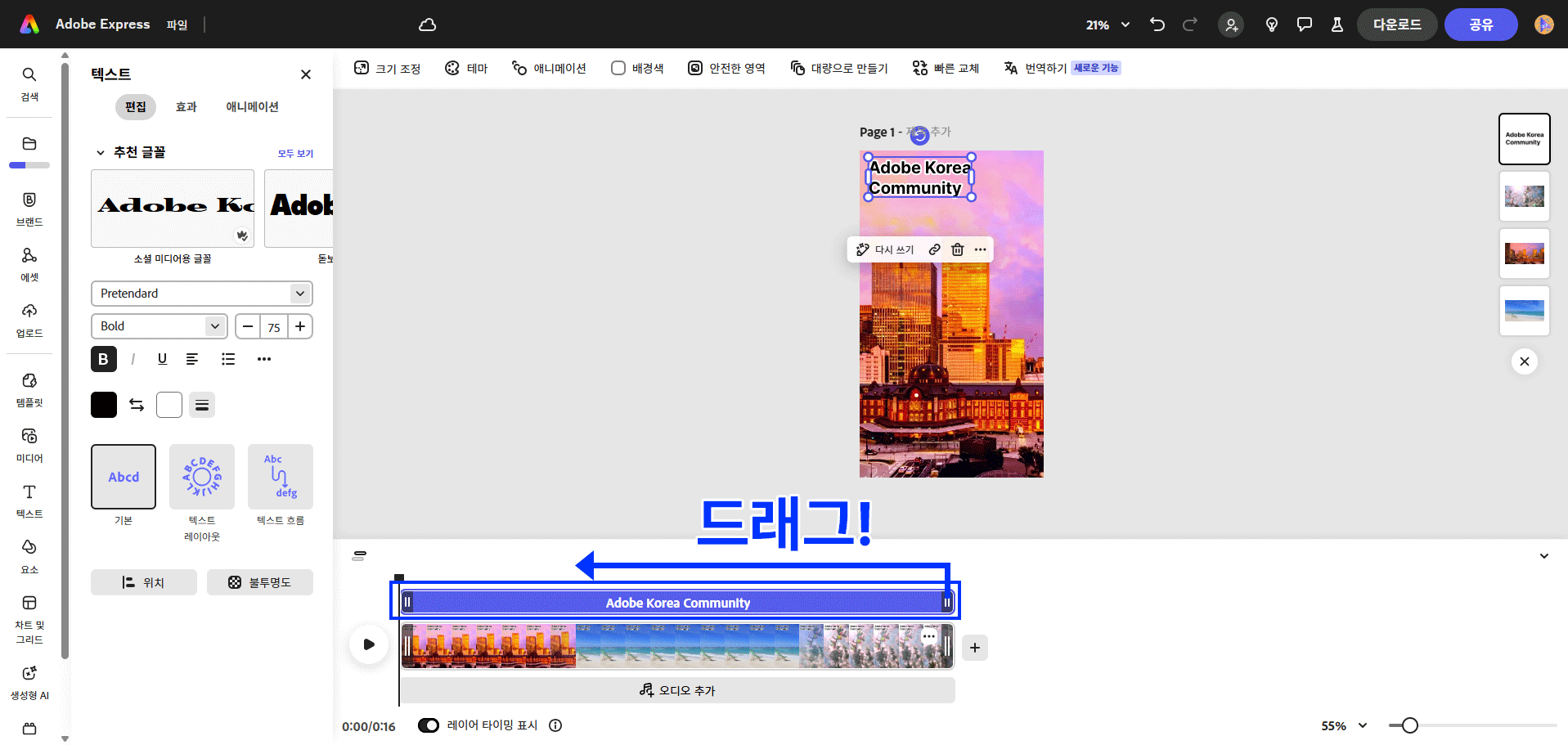The image size is (1568, 745).
Task: Toggle underline formatting
Action: pos(162,359)
